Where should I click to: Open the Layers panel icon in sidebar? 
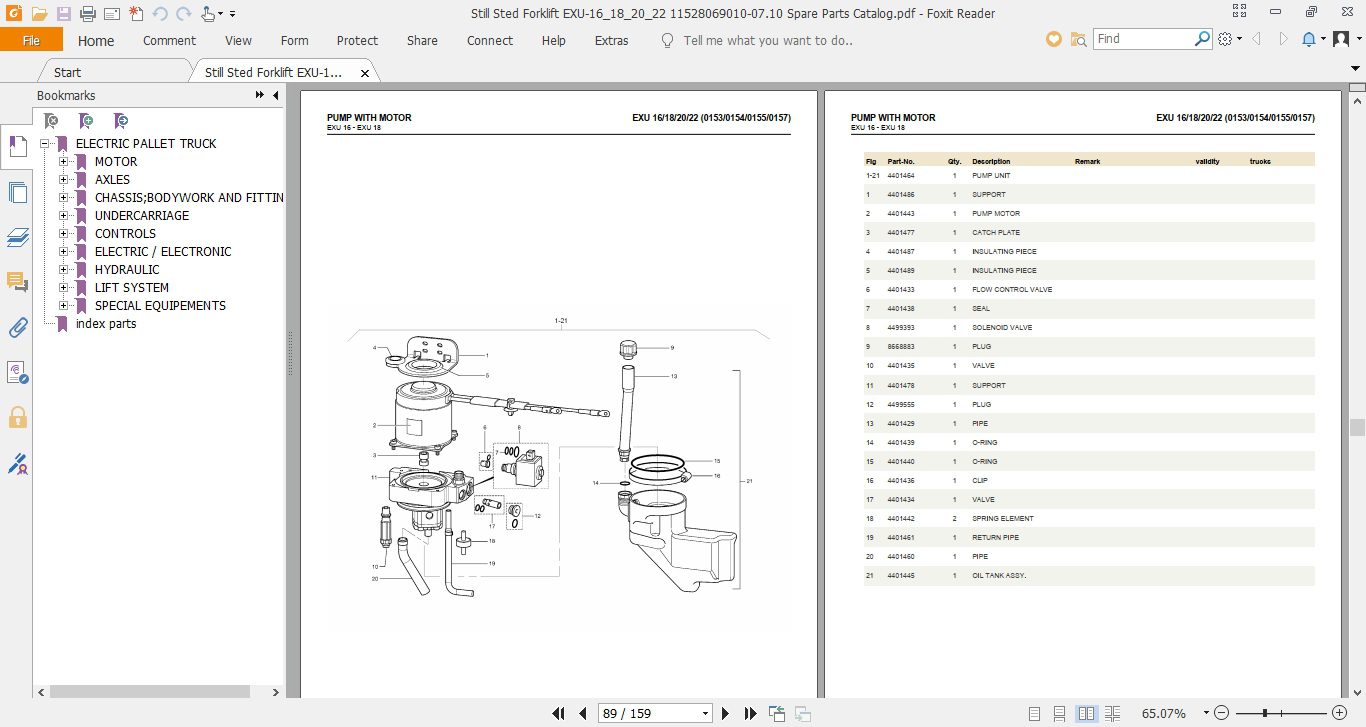coord(17,237)
